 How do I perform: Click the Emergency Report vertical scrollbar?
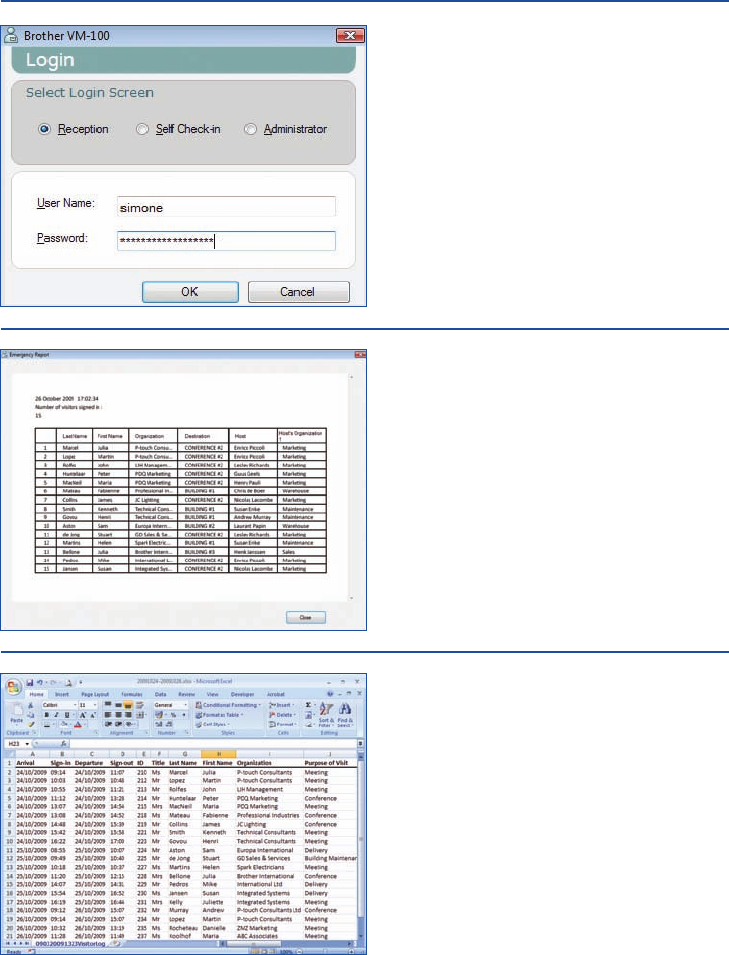[351, 487]
